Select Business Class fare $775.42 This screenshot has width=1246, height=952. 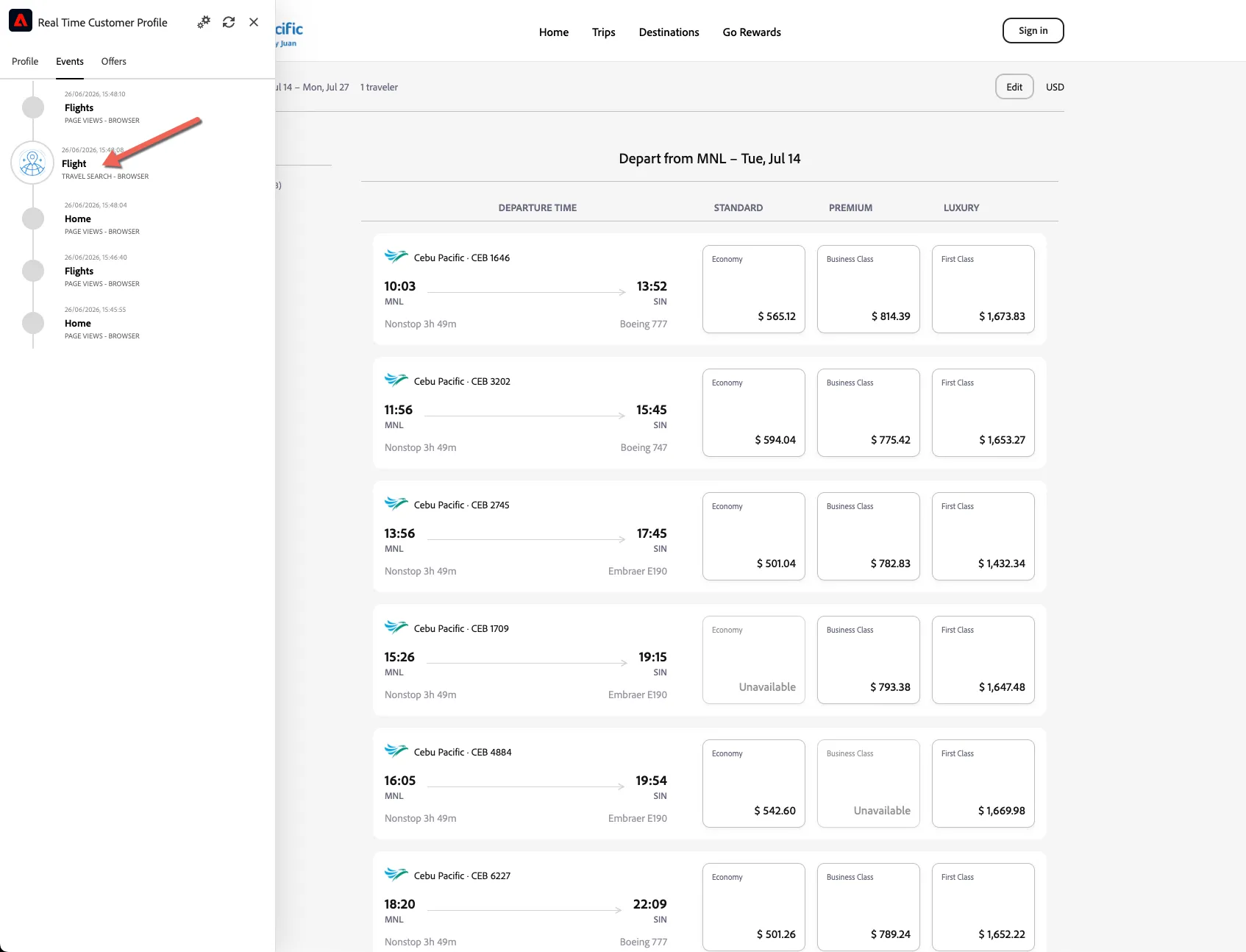point(869,413)
